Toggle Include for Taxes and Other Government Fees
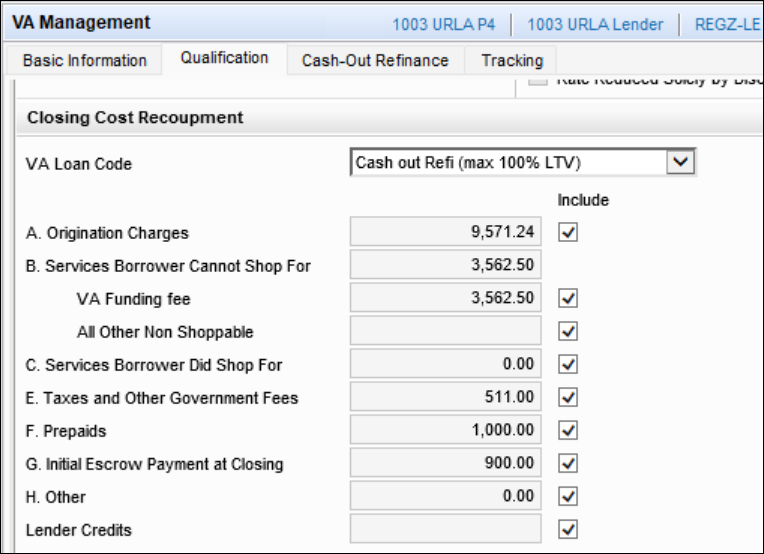This screenshot has width=764, height=554. [x=569, y=397]
